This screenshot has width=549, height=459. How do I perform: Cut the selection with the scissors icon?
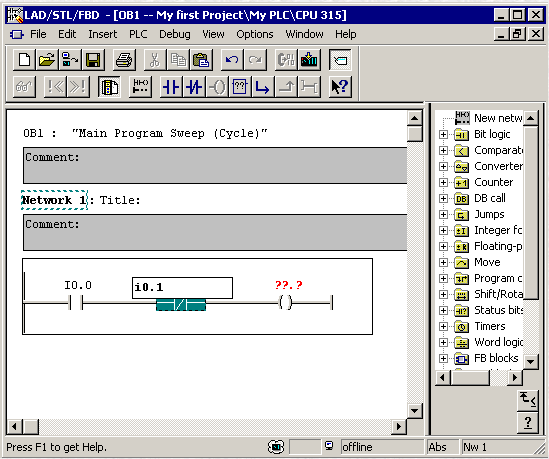point(155,60)
